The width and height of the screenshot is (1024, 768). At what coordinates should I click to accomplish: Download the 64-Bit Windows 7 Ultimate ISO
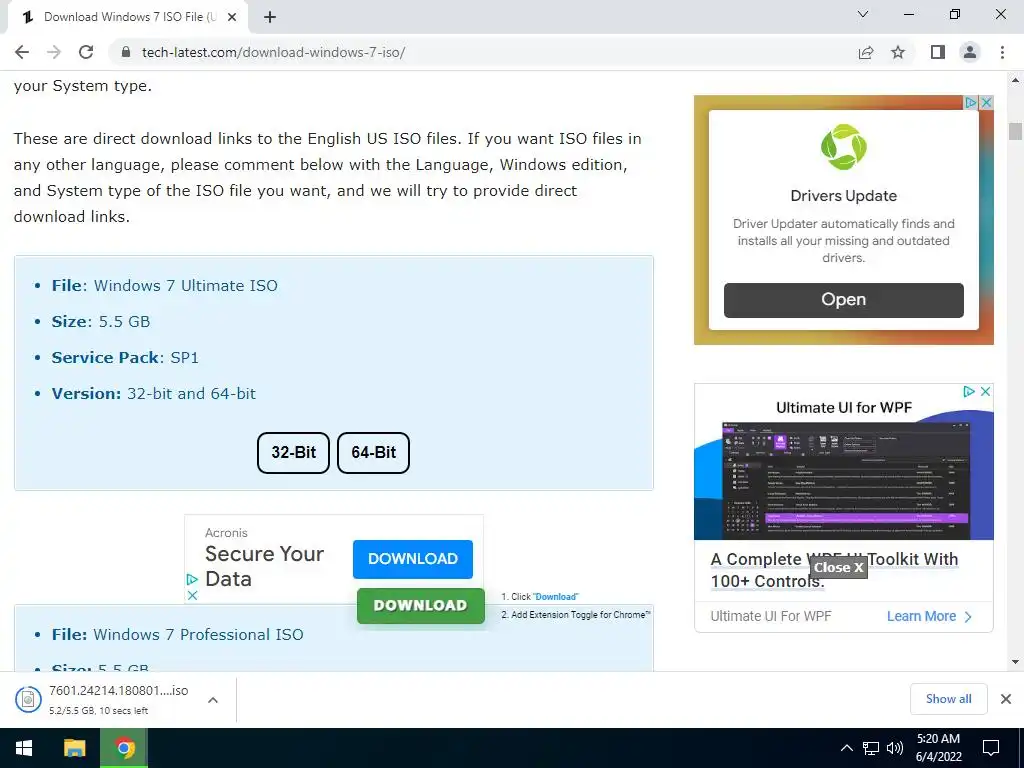click(x=374, y=453)
